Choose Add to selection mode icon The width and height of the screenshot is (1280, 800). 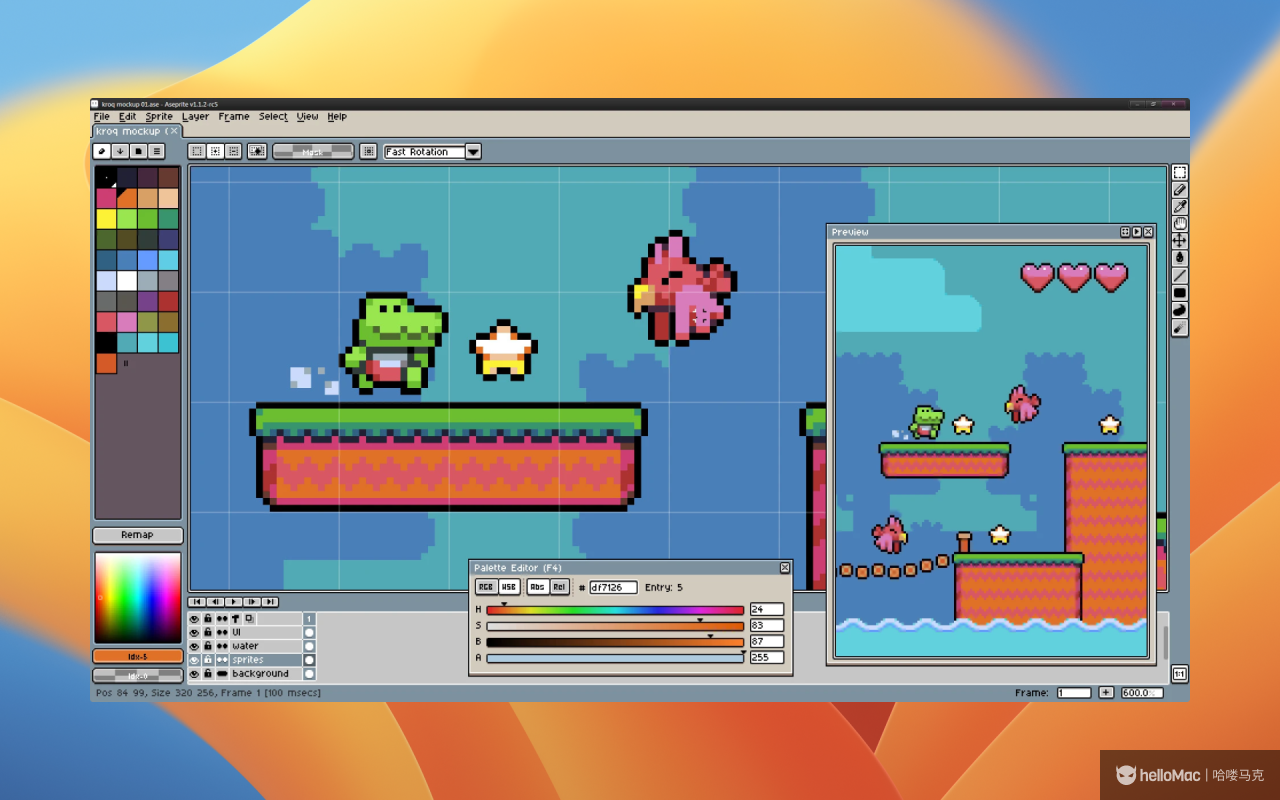pyautogui.click(x=215, y=151)
